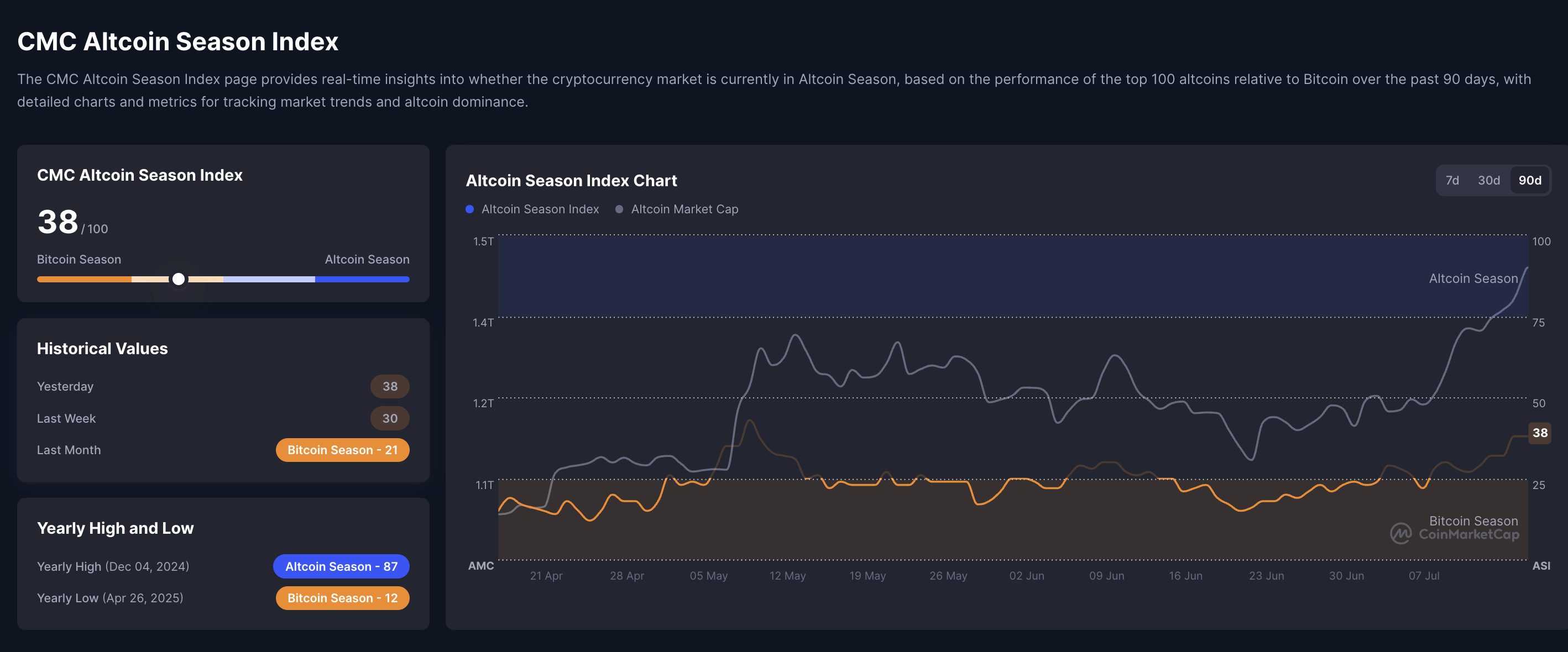Click the Altcoin Season zone label in chart
The height and width of the screenshot is (652, 1568).
[1473, 278]
